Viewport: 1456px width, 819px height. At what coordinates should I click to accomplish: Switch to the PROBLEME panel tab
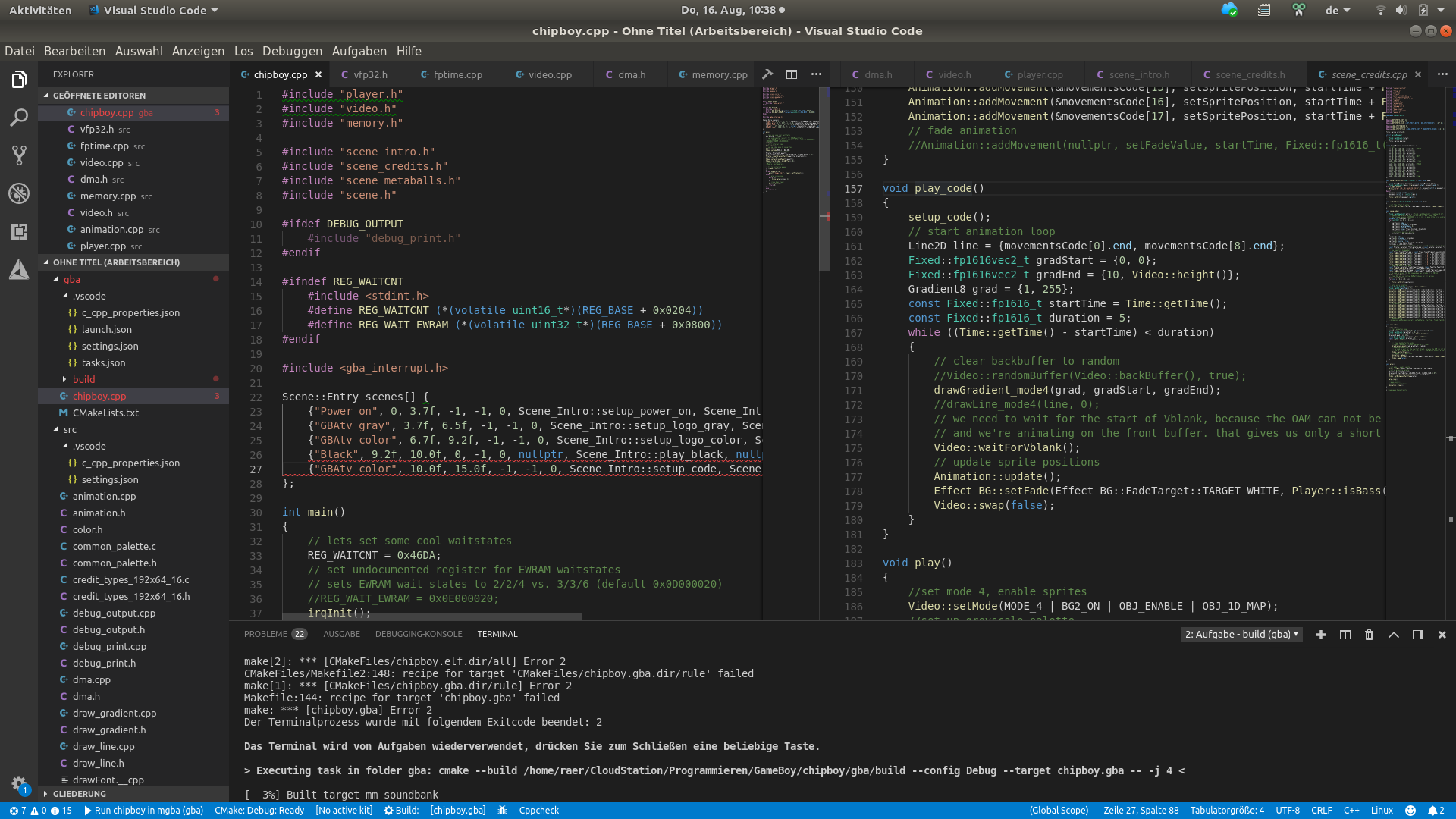click(265, 634)
